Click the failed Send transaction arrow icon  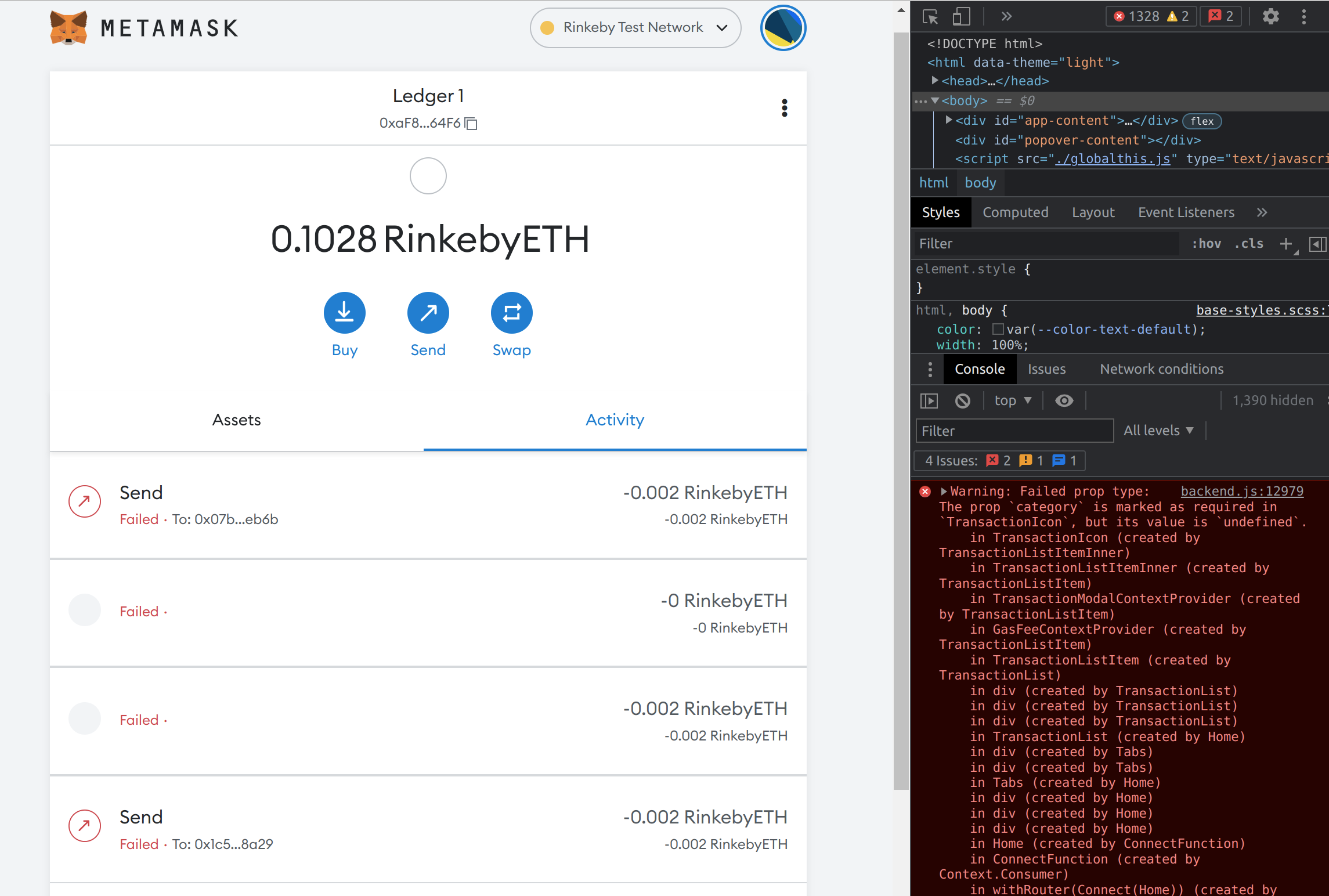[x=84, y=501]
